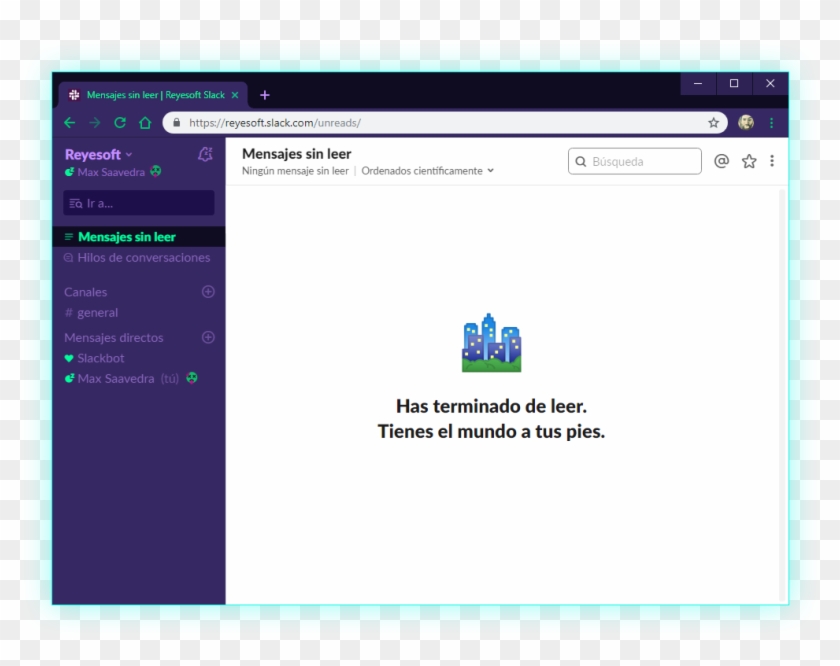Image resolution: width=840 pixels, height=666 pixels.
Task: Go to browser home page
Action: coord(145,123)
